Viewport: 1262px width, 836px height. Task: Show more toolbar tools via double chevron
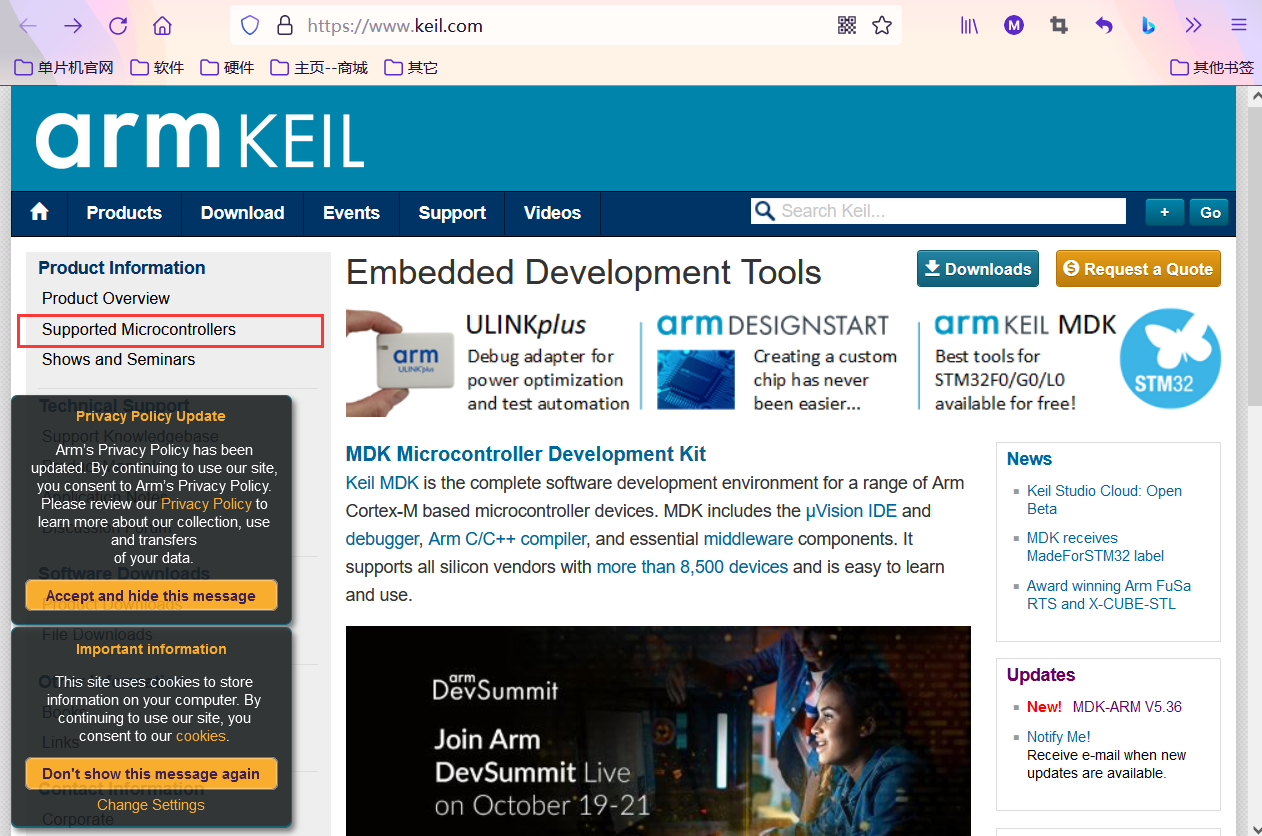pyautogui.click(x=1194, y=25)
